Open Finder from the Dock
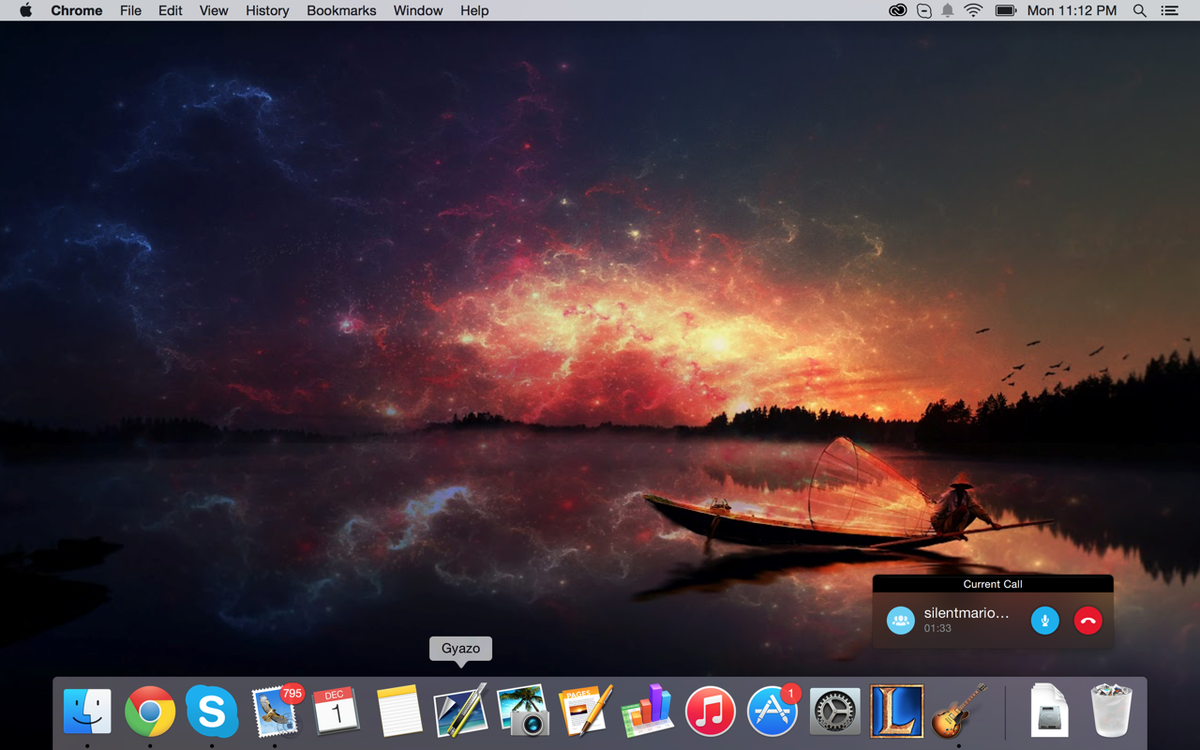This screenshot has height=750, width=1200. [x=88, y=711]
